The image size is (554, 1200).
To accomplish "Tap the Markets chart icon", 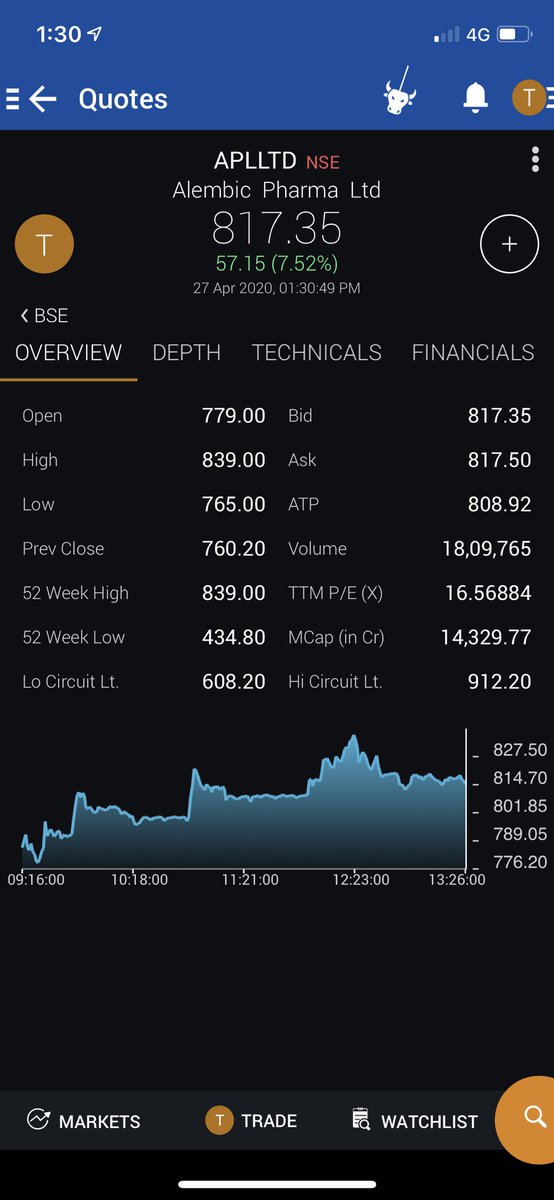I will click(x=38, y=1120).
